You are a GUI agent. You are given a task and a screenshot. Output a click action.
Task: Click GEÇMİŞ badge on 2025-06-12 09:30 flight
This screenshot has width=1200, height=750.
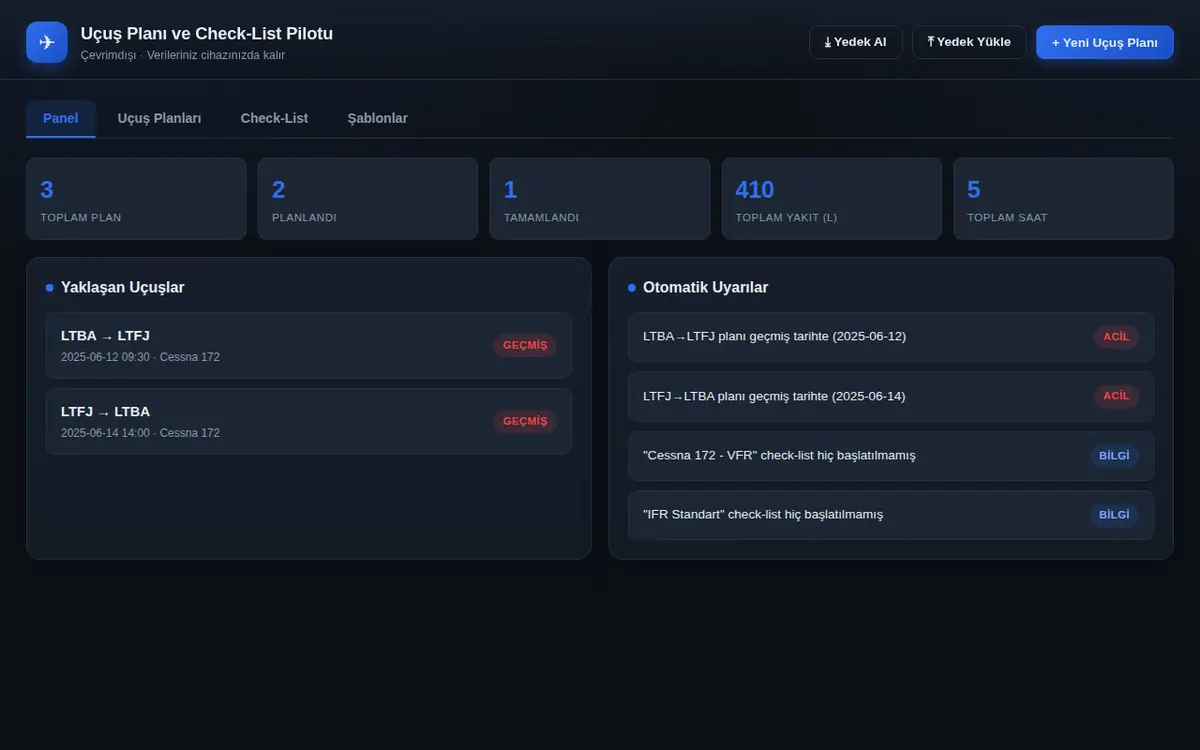pyautogui.click(x=525, y=345)
